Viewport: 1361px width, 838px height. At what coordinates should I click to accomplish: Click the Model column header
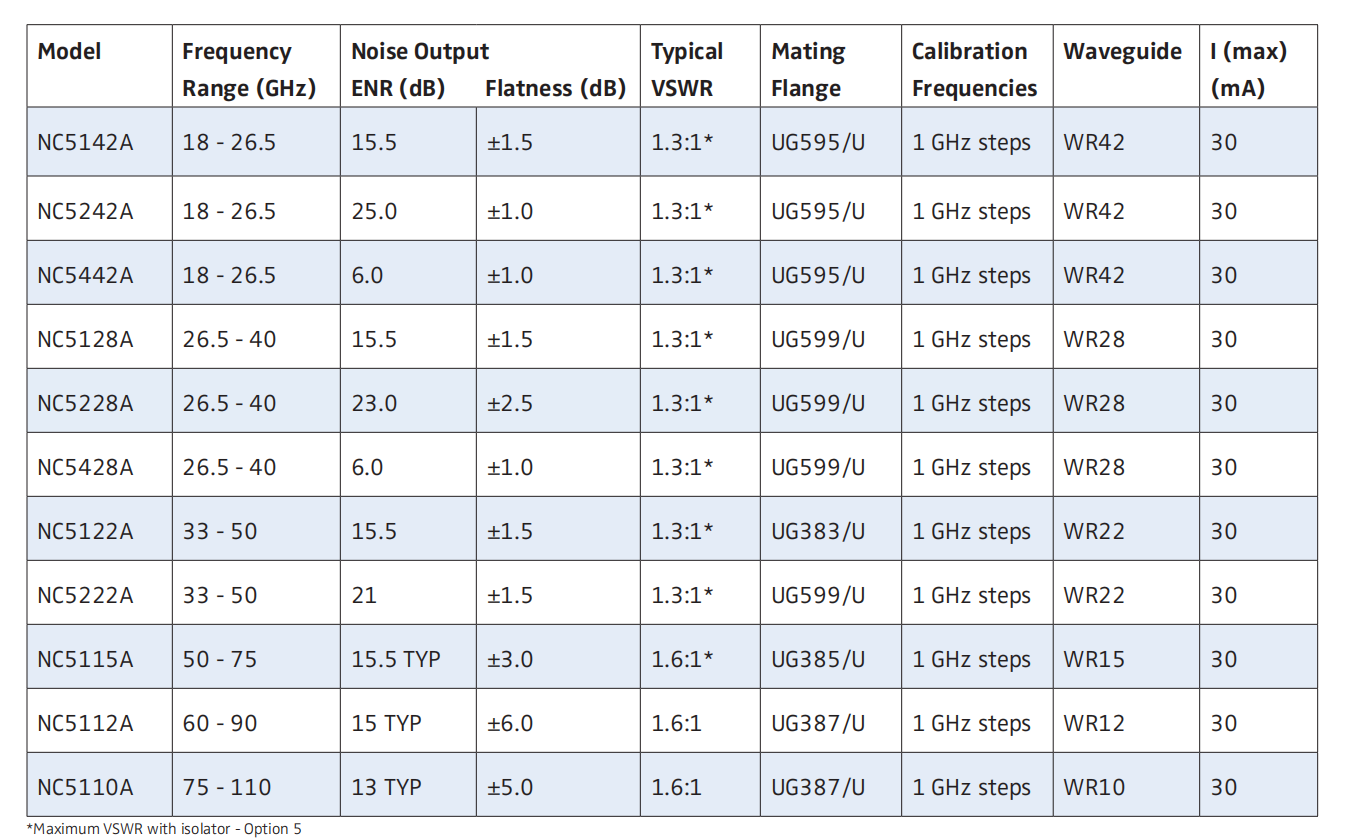[x=69, y=51]
